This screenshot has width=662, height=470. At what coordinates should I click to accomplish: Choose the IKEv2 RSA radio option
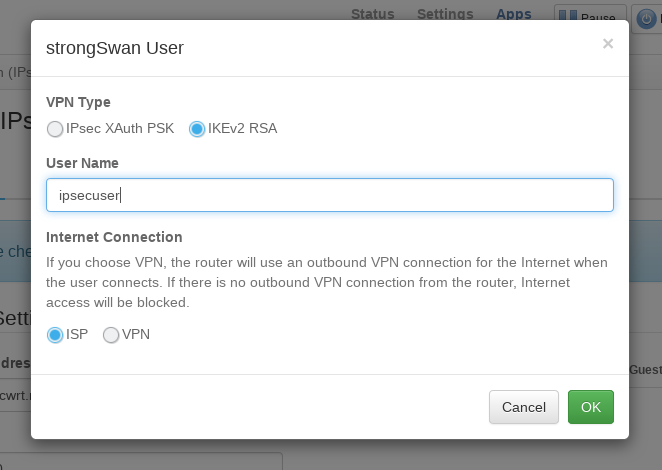pos(197,128)
